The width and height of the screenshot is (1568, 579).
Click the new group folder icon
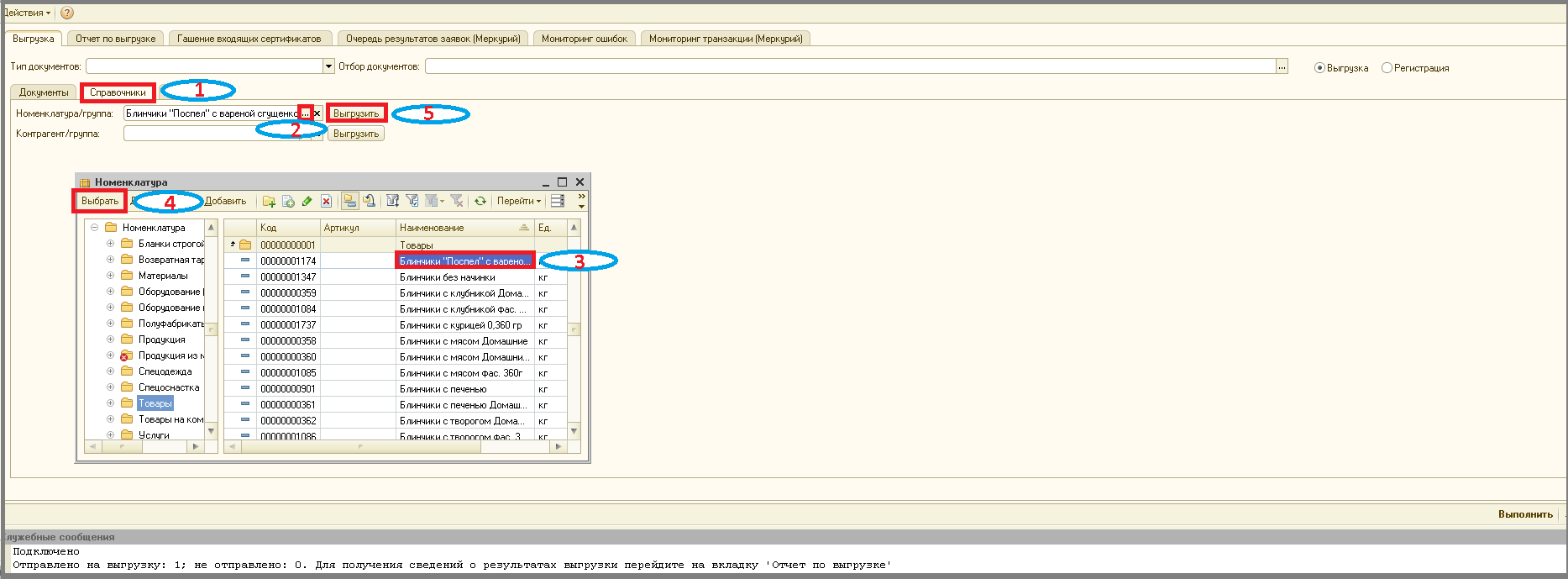269,201
